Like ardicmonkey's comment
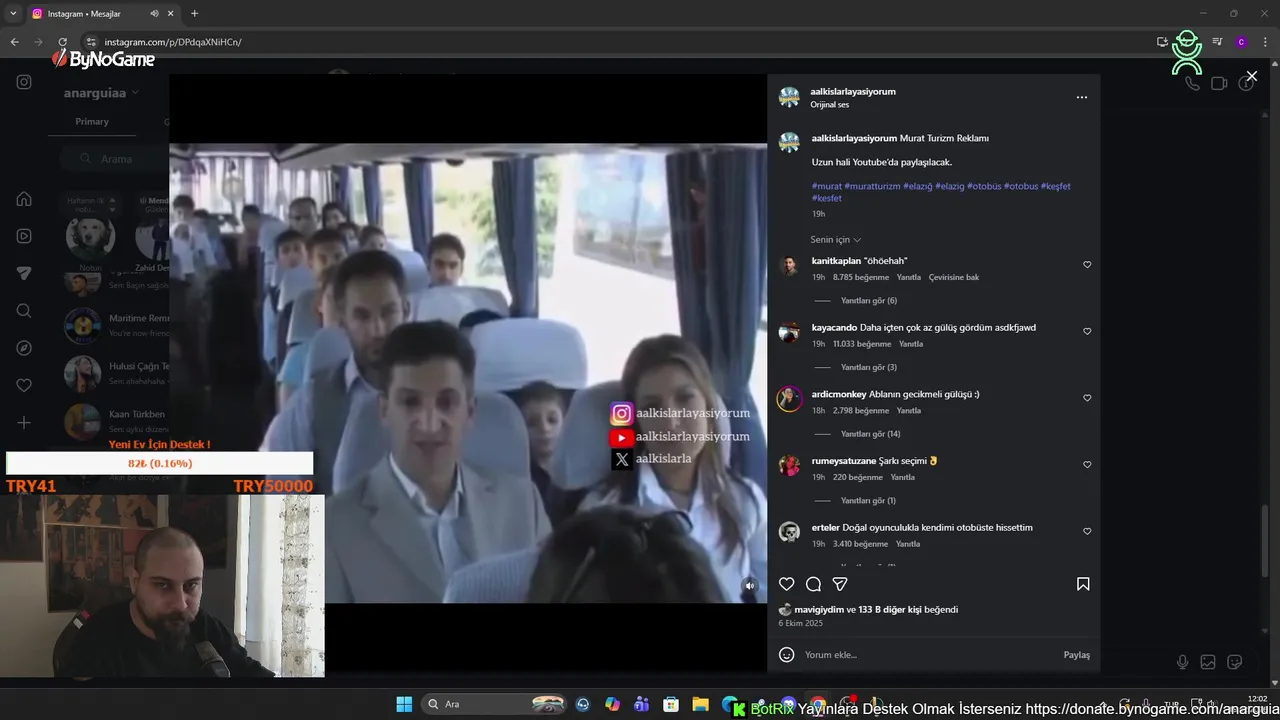The image size is (1280, 720). coord(1087,398)
